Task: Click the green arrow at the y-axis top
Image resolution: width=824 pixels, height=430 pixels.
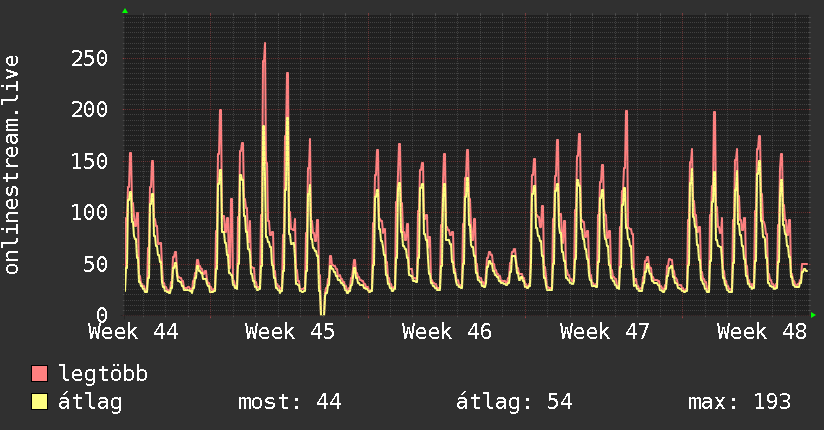Action: pos(125,11)
